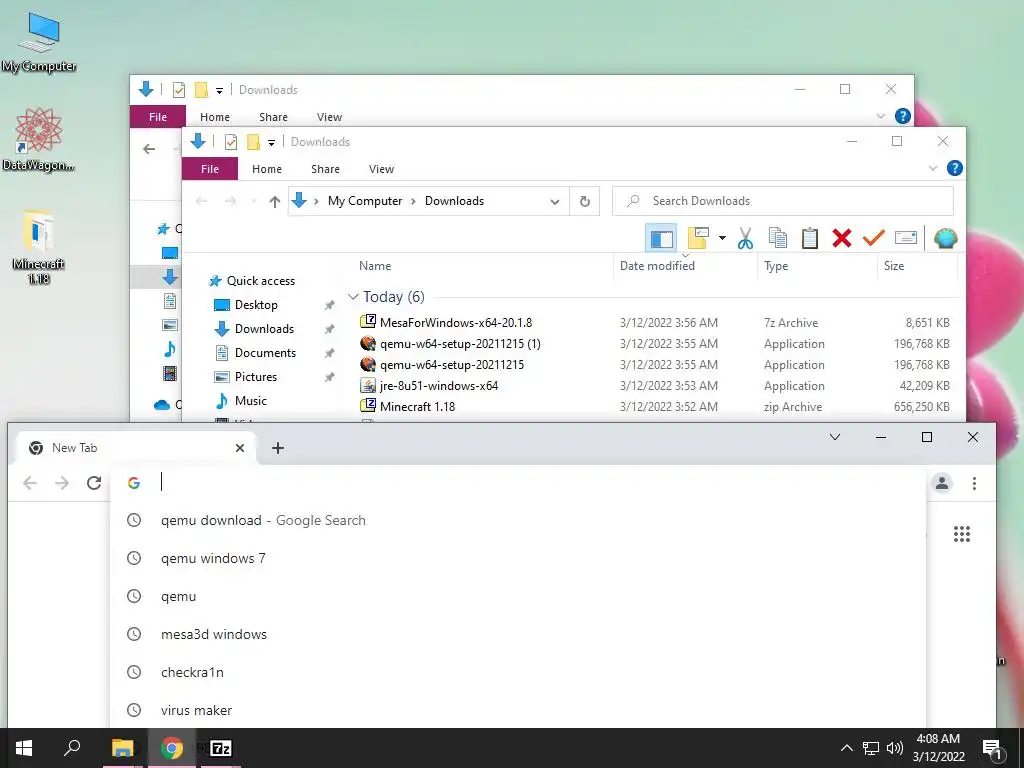Open the Home tab in the front Downloads window
1024x768 pixels.
click(x=266, y=168)
